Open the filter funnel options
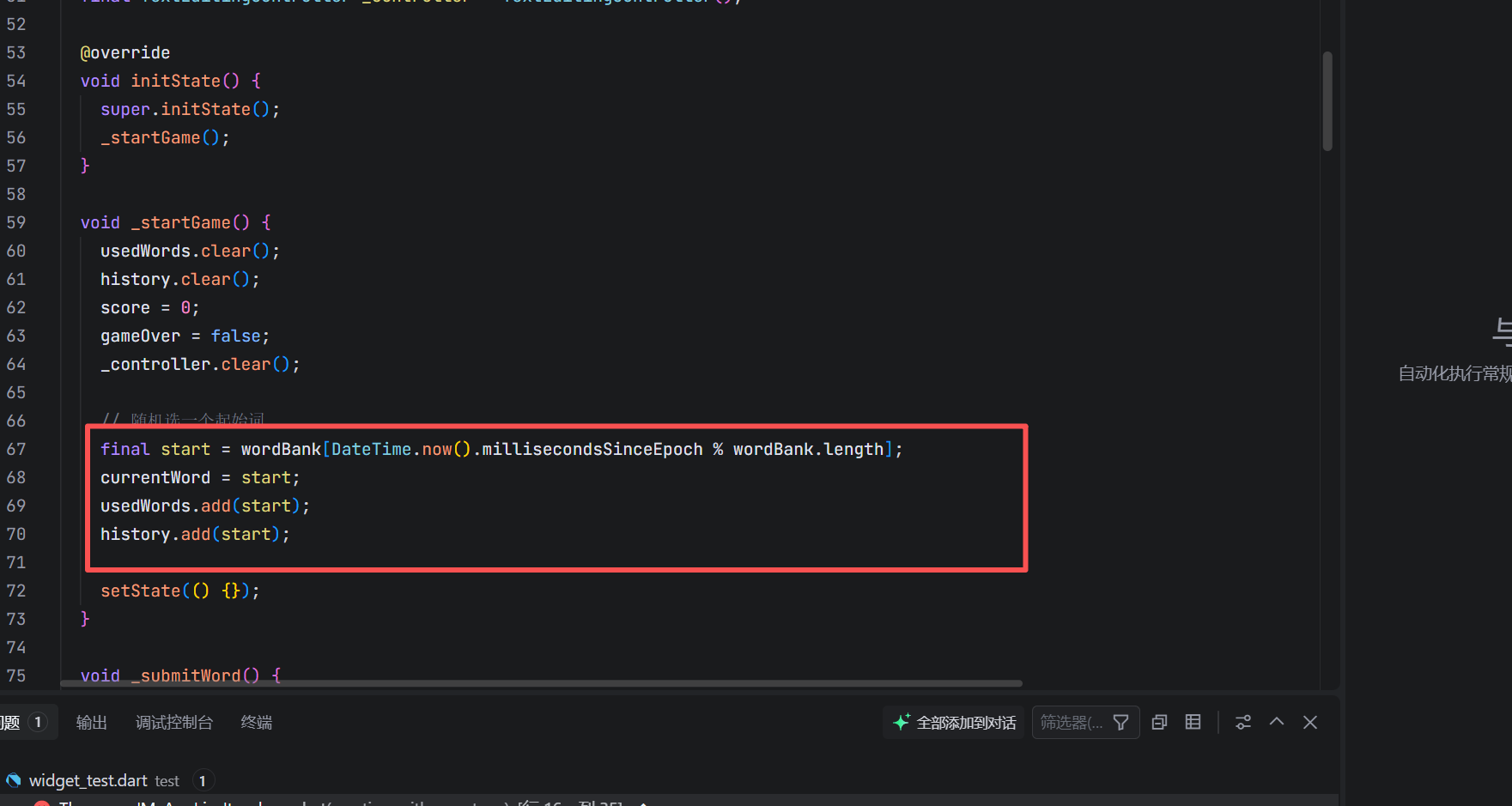This screenshot has height=806, width=1512. pos(1120,723)
